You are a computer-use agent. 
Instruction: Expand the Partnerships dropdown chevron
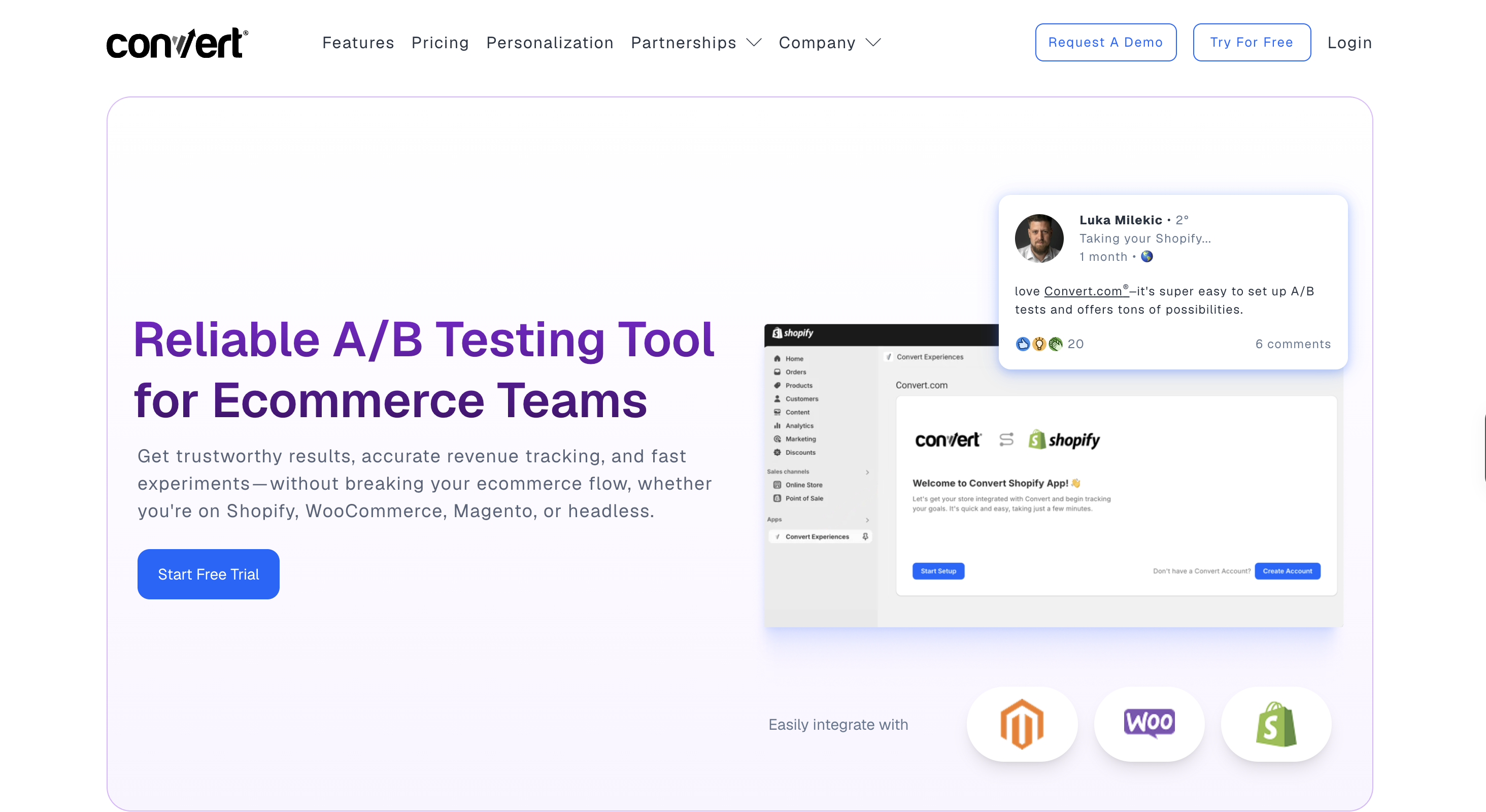tap(753, 43)
